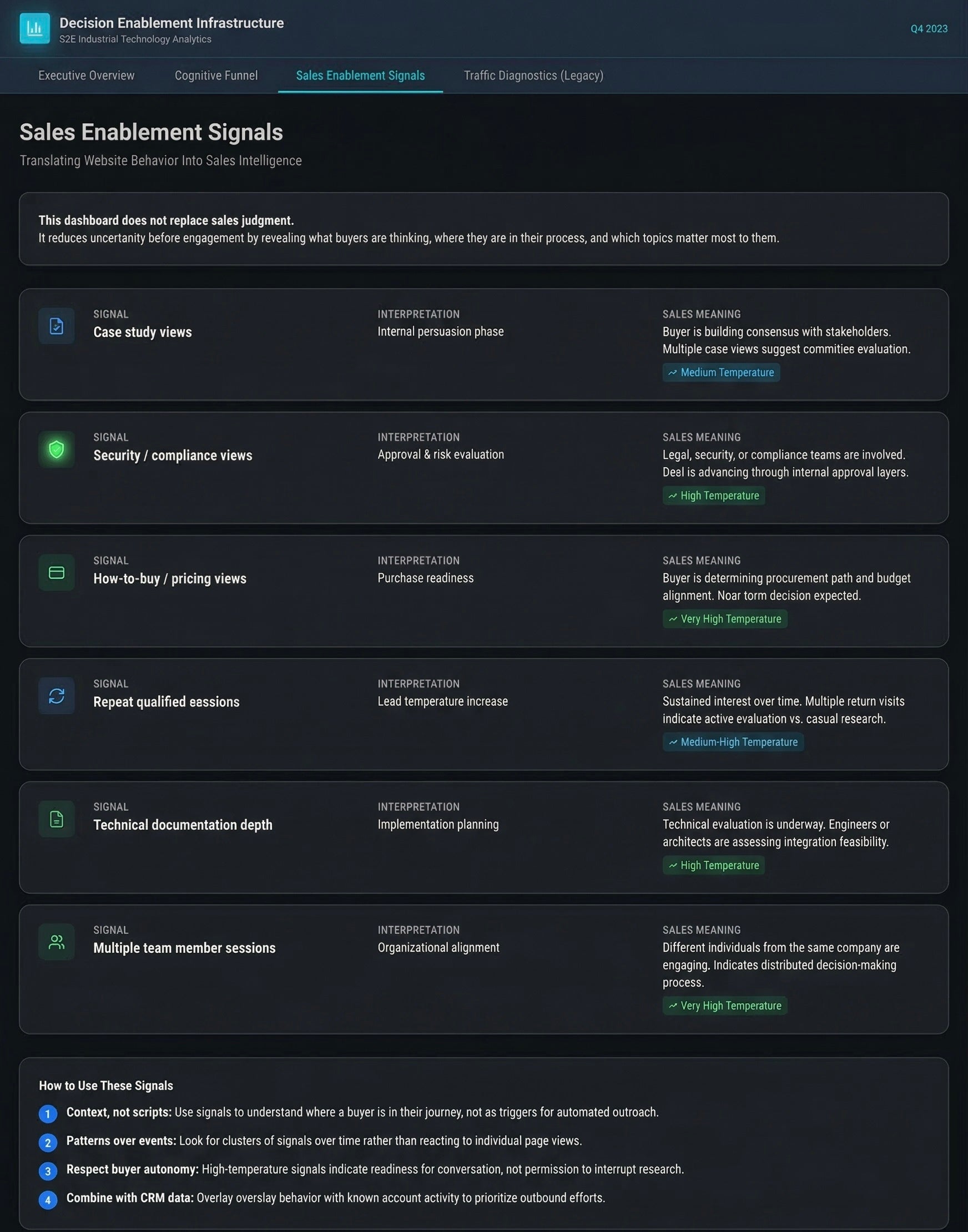Open Traffic Diagnostics (Legacy) tab
Image resolution: width=968 pixels, height=1232 pixels.
[x=533, y=75]
